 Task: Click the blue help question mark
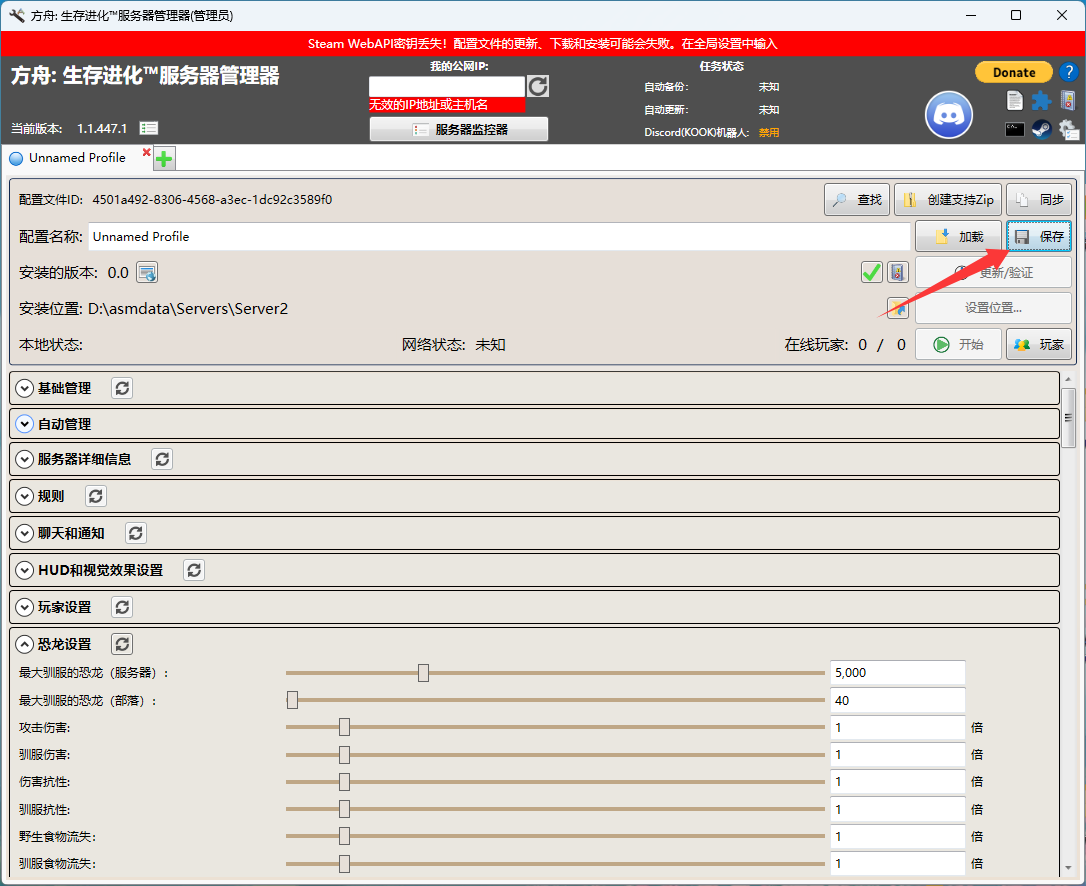pyautogui.click(x=1068, y=72)
